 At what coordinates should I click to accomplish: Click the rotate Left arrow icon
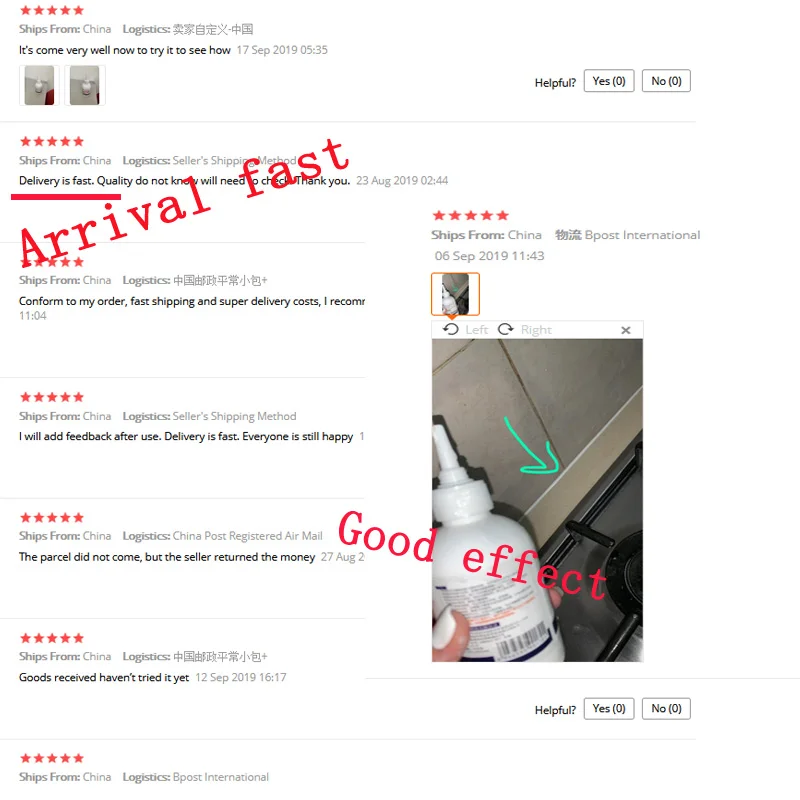pos(451,330)
